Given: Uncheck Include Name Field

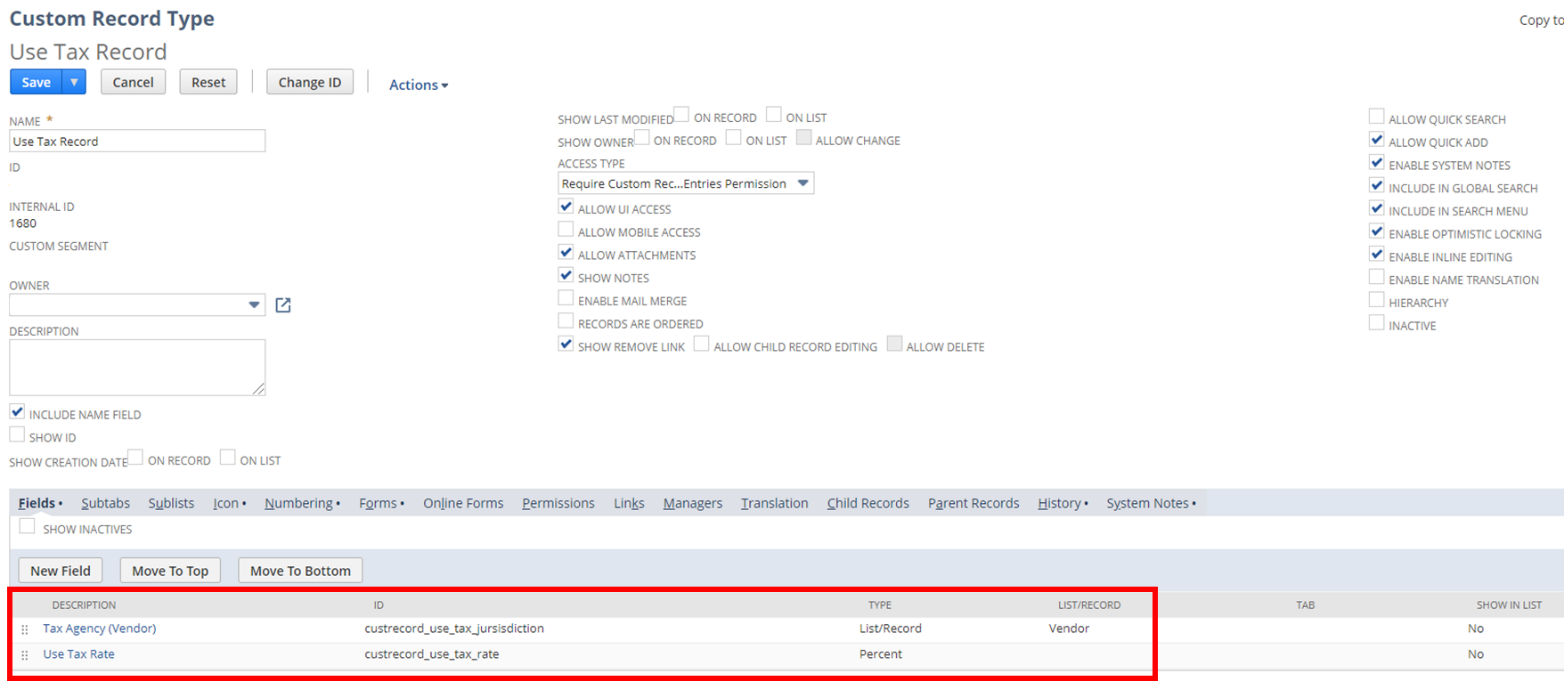Looking at the screenshot, I should click(17, 412).
